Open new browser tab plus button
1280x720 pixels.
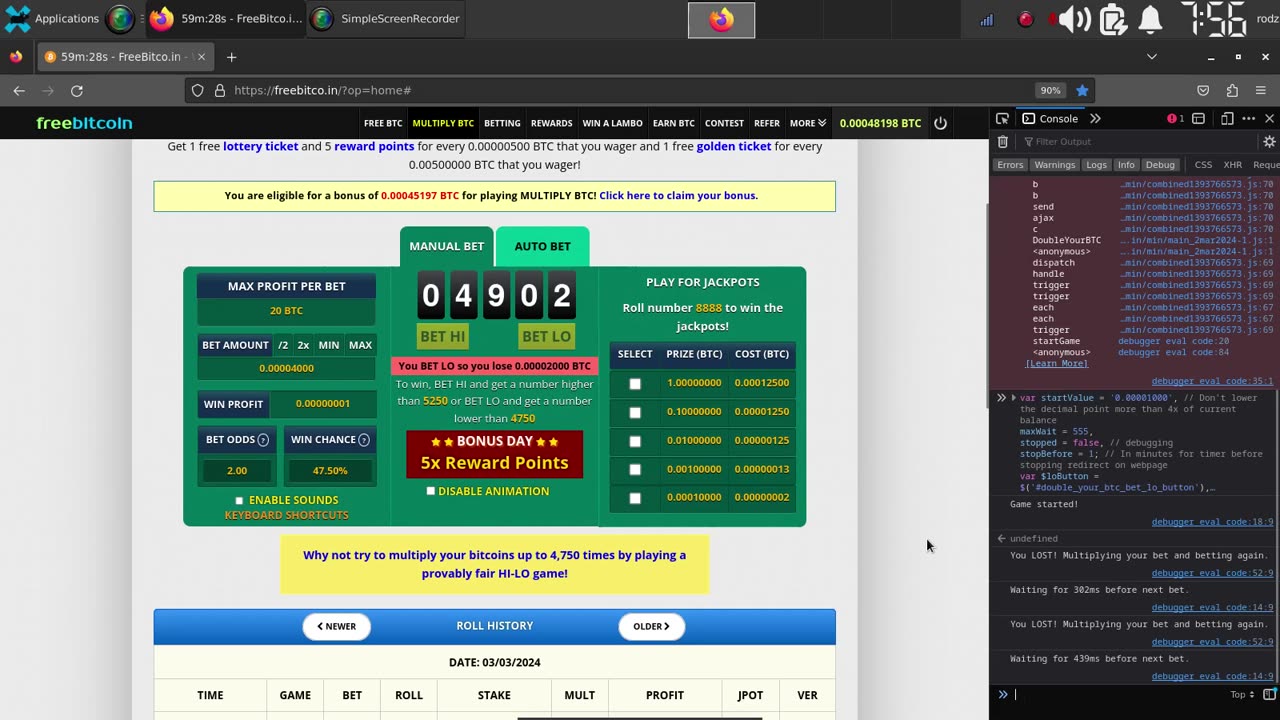point(231,57)
